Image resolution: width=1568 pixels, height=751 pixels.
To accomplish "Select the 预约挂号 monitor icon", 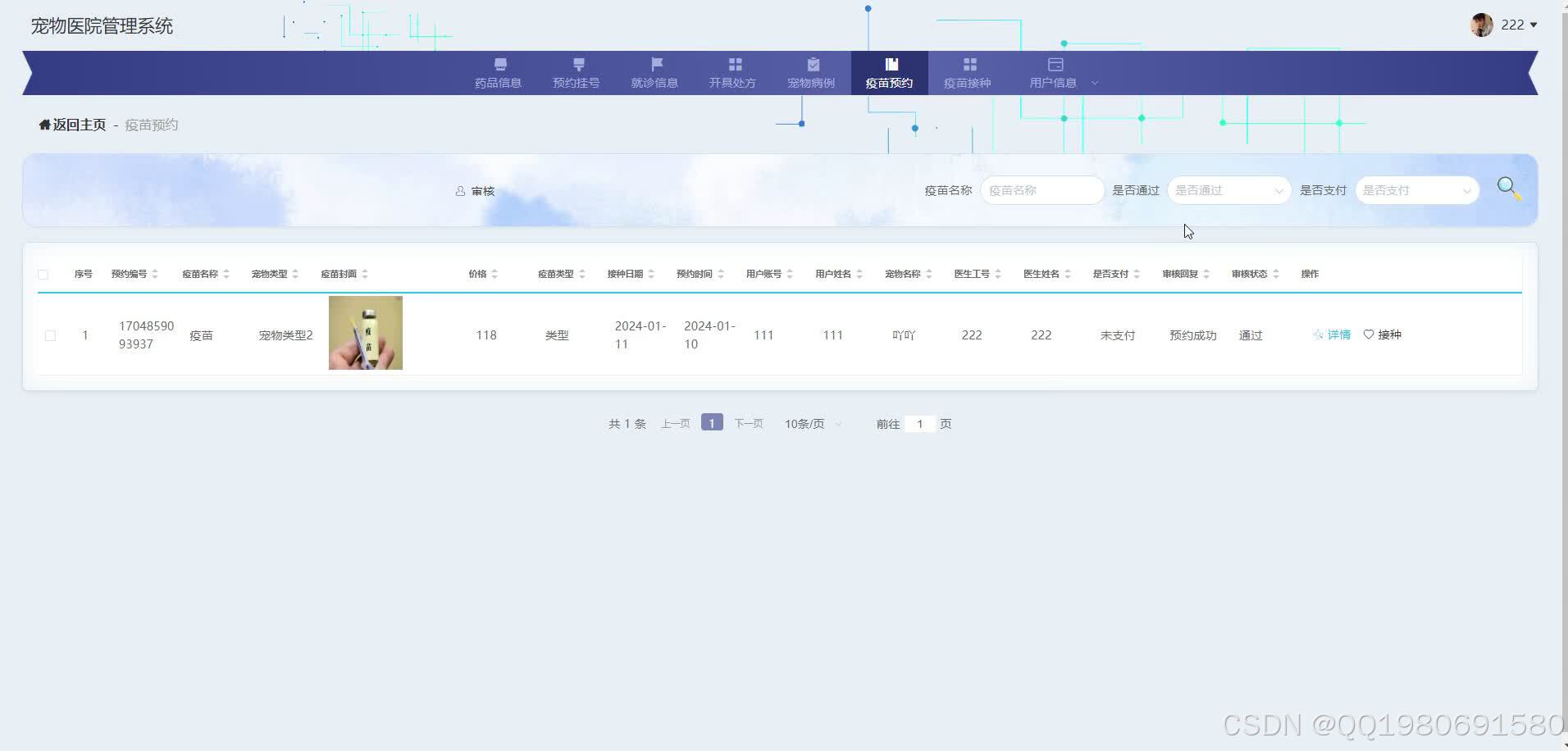I will coord(577,64).
